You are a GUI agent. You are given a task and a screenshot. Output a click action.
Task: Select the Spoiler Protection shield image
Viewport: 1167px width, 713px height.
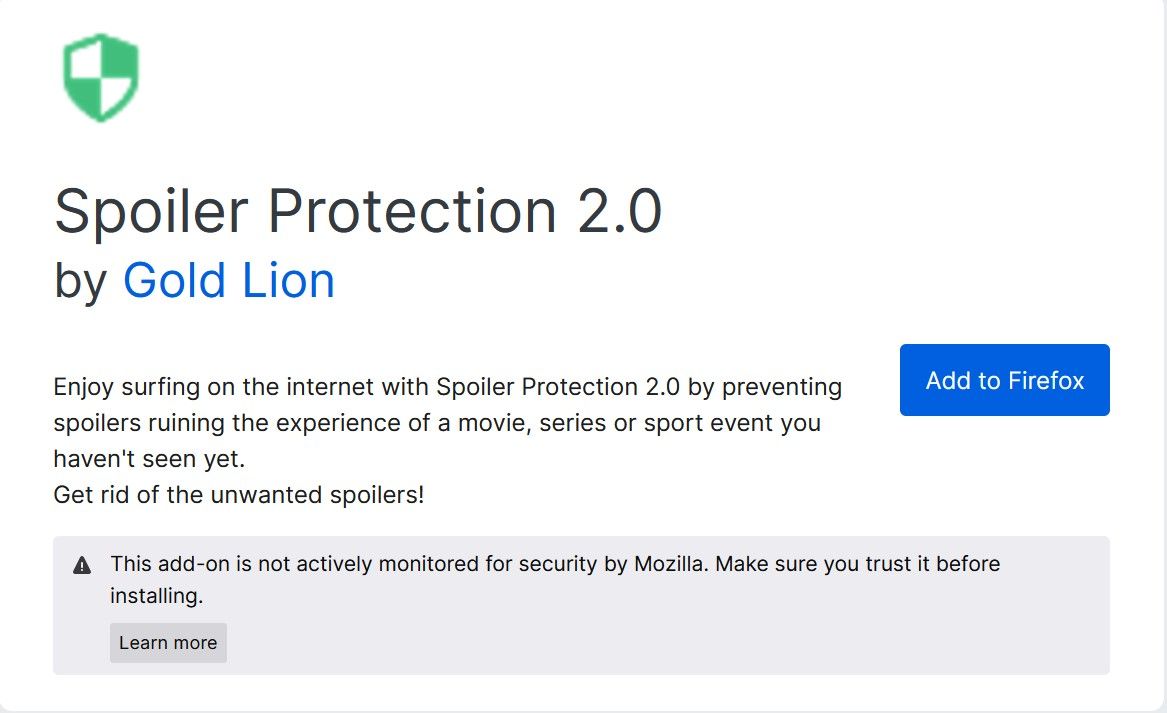[99, 76]
